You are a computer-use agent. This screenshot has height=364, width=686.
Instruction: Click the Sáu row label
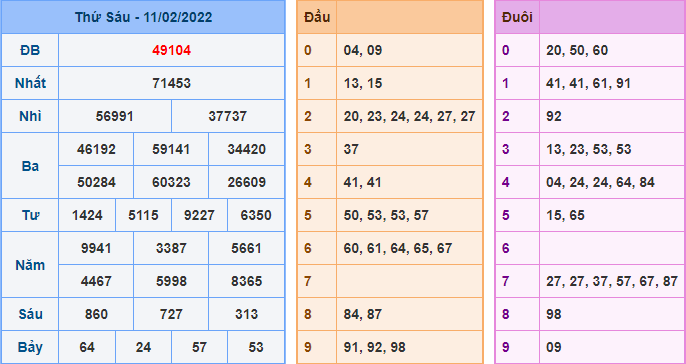click(30, 314)
